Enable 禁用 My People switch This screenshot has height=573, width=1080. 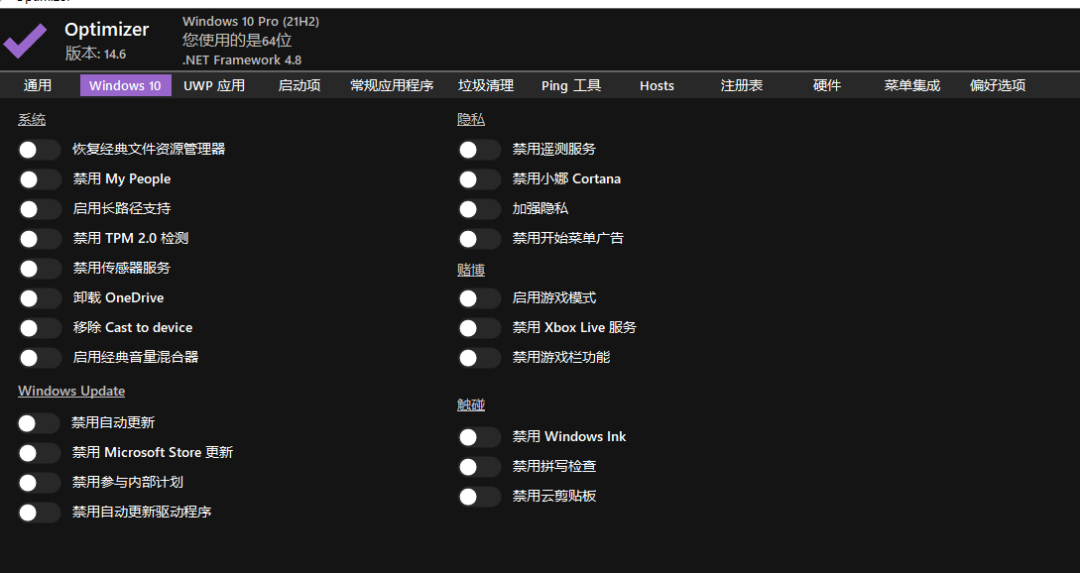(x=40, y=179)
